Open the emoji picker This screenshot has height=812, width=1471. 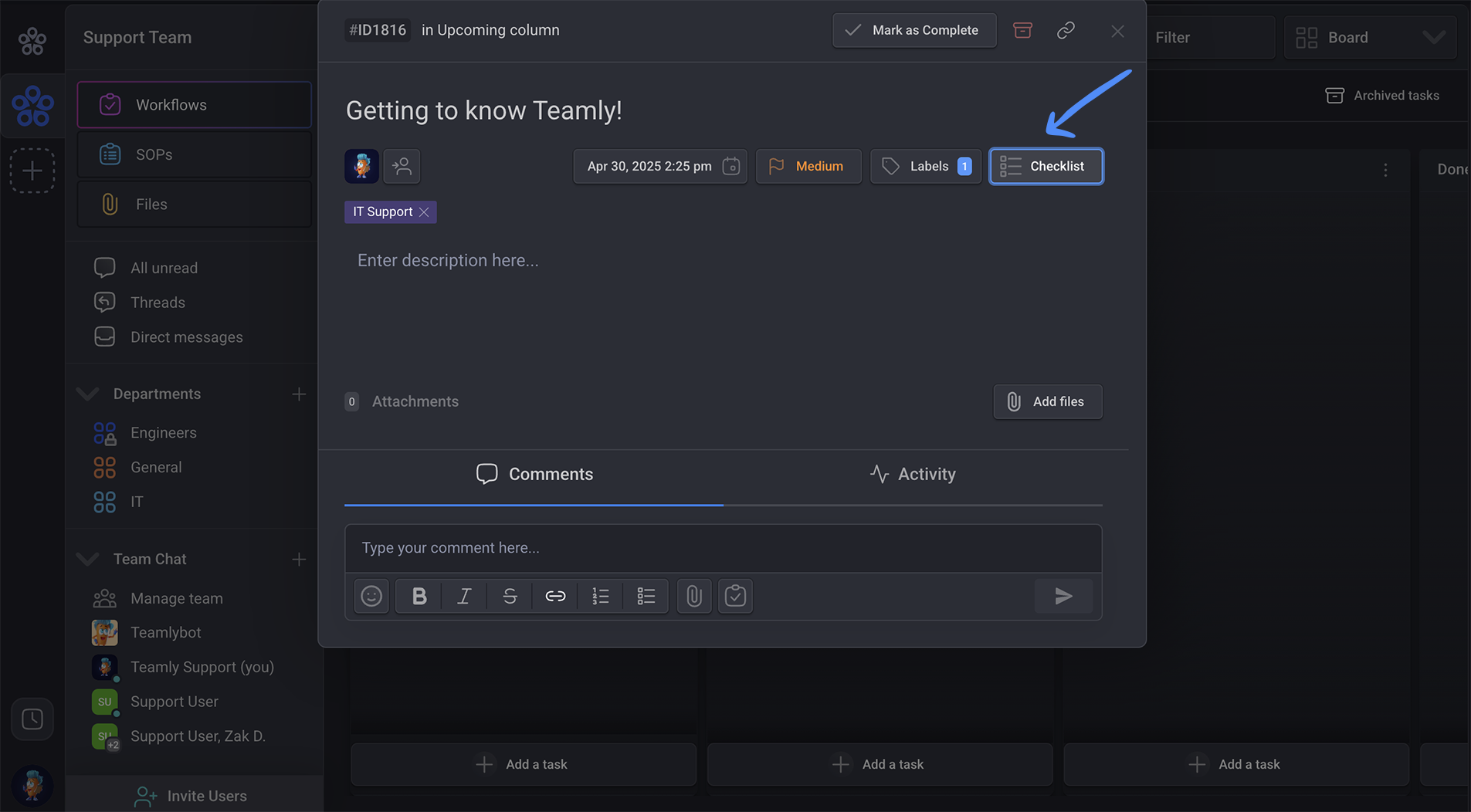click(371, 596)
